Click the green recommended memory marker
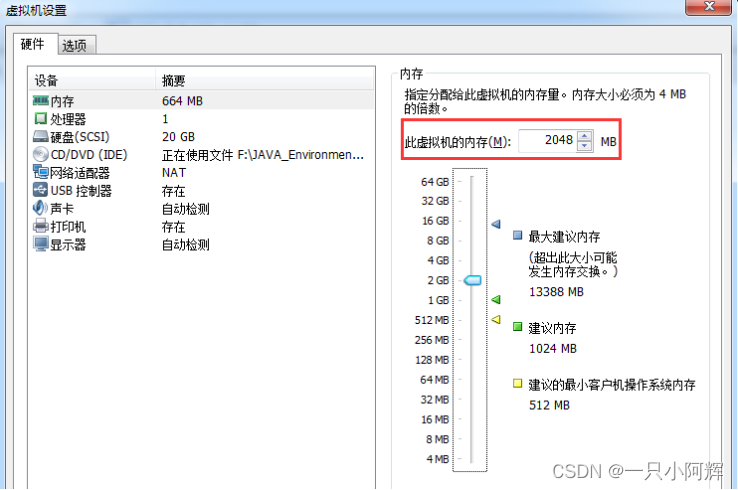The height and width of the screenshot is (490, 738). (x=496, y=299)
